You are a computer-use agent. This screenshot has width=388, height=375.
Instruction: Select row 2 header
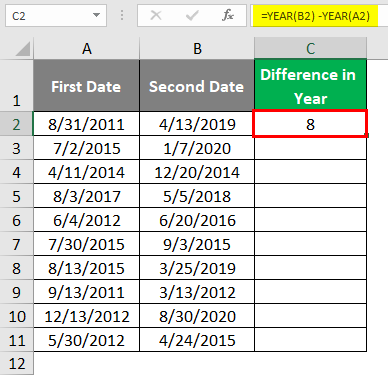[x=16, y=124]
